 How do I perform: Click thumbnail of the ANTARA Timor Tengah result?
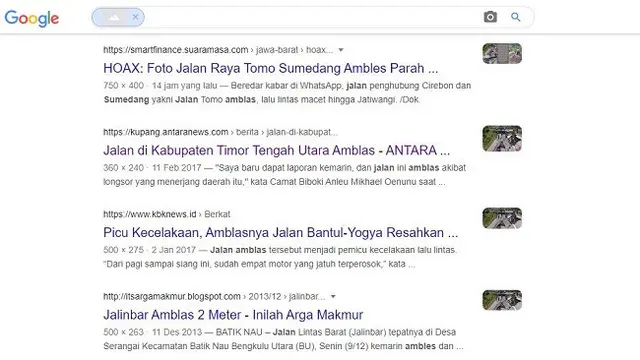click(502, 138)
